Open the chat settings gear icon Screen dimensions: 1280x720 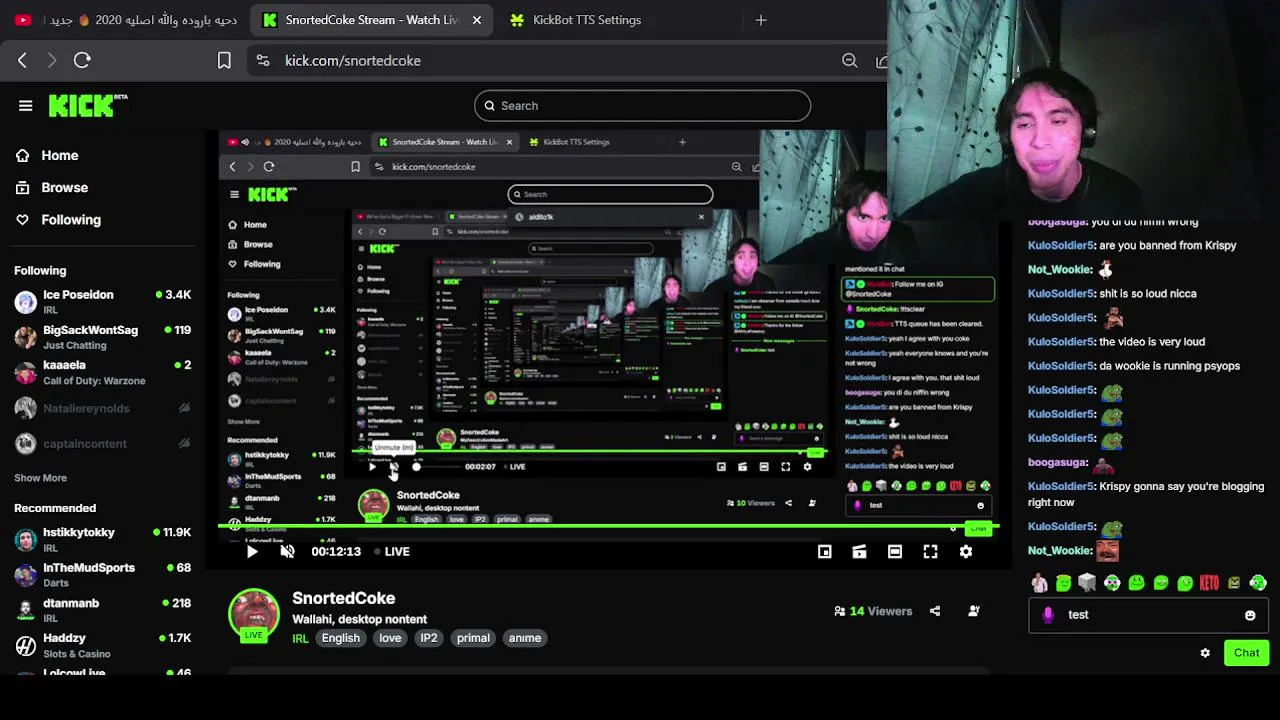coord(1205,653)
